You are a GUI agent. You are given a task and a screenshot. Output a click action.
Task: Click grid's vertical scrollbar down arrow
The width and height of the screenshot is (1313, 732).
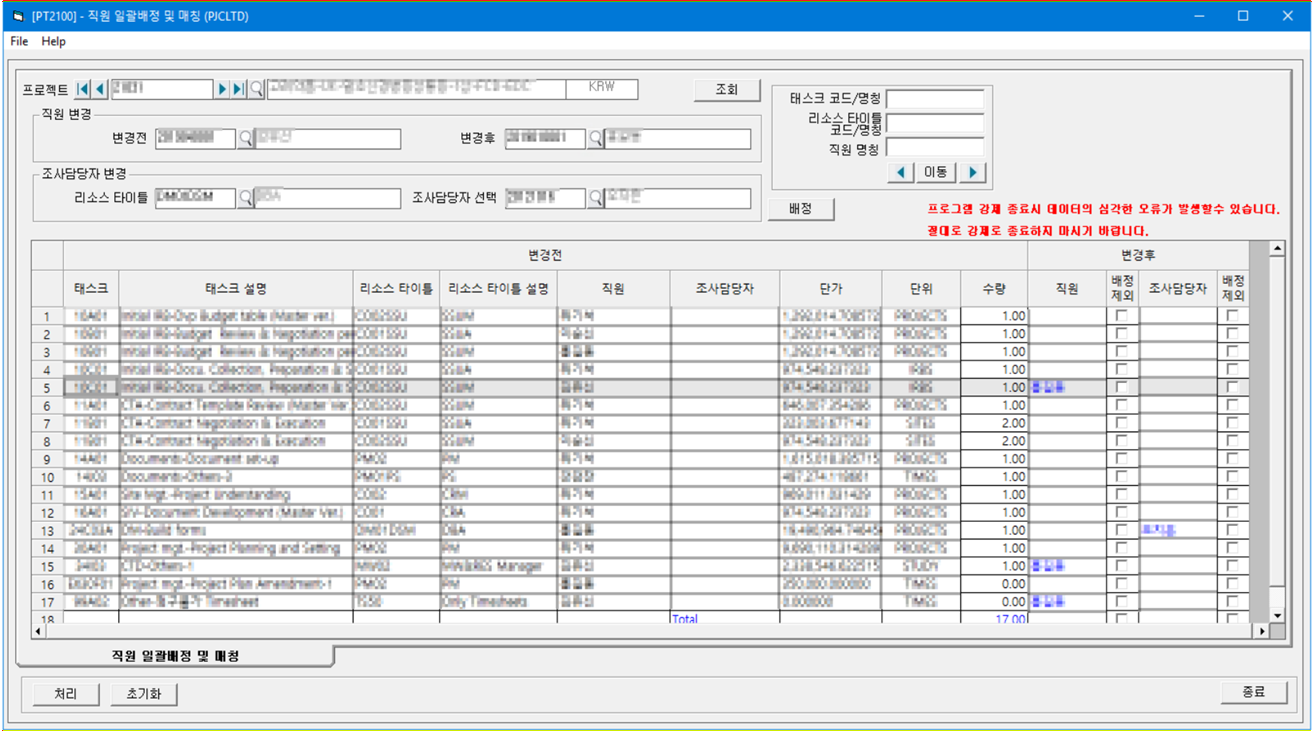click(1276, 615)
